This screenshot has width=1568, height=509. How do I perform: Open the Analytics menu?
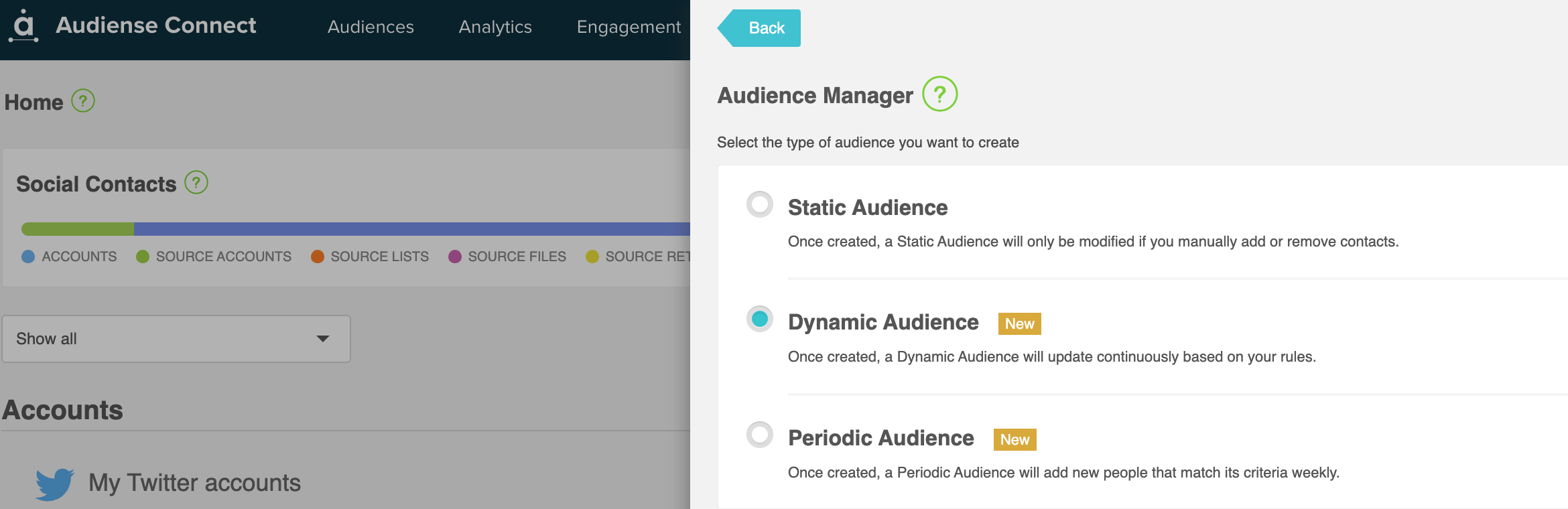(x=495, y=27)
